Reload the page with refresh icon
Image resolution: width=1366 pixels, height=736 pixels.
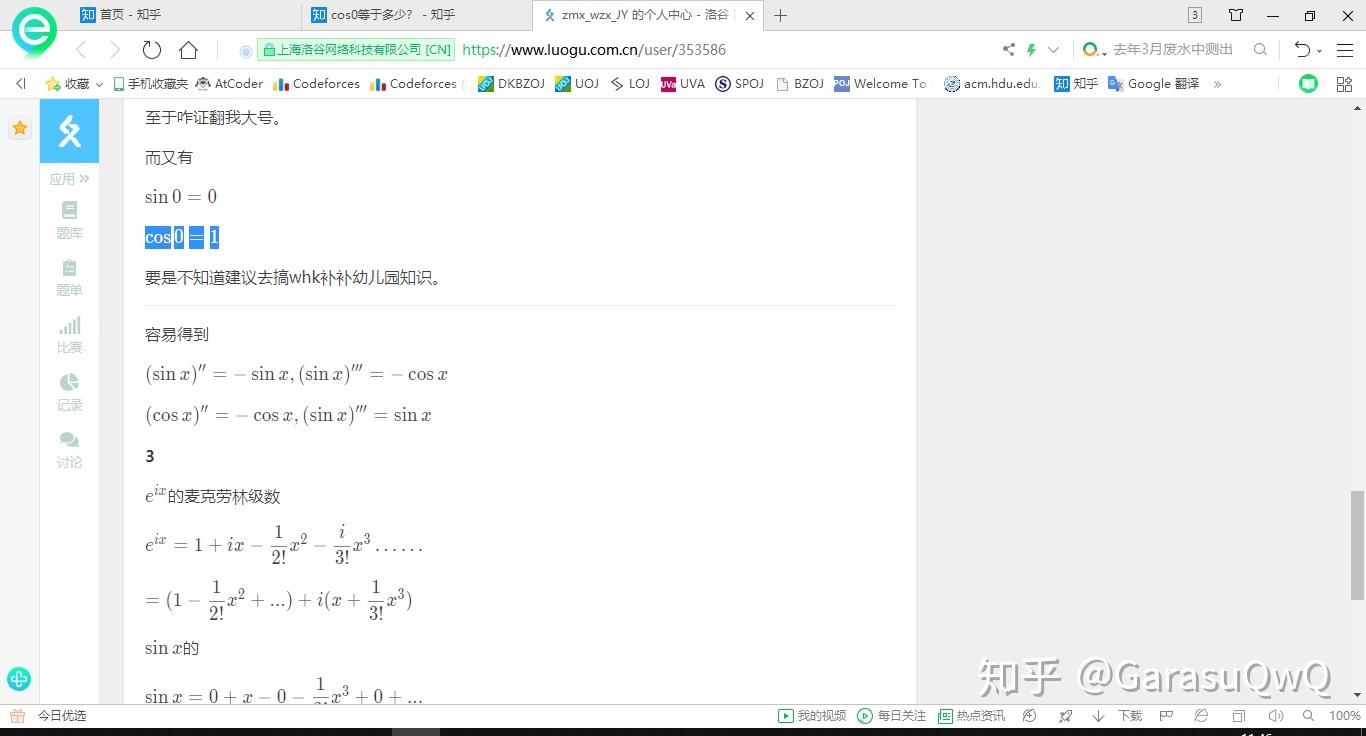tap(152, 50)
